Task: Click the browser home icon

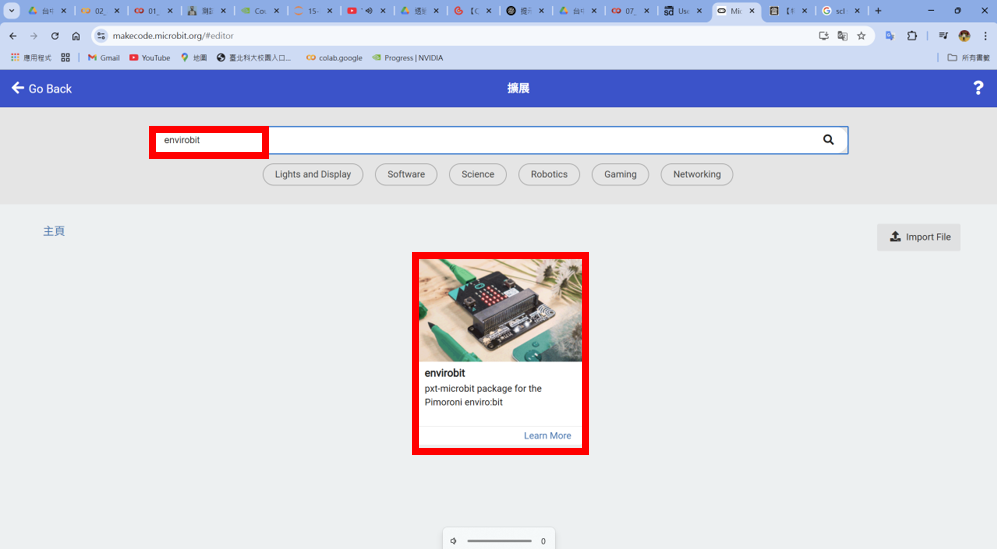Action: pos(76,36)
